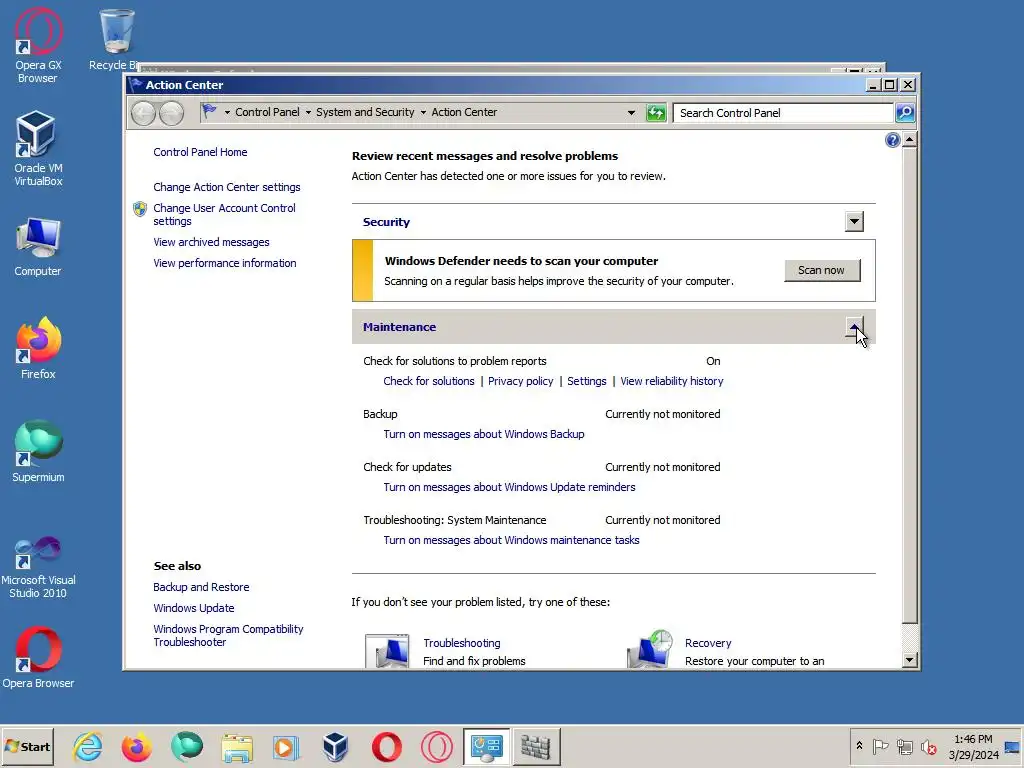Open the Troubleshooting link
The height and width of the screenshot is (768, 1024).
[462, 643]
